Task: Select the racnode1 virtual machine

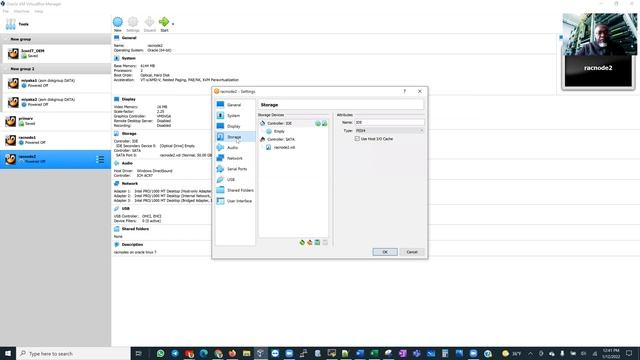Action: 56,140
